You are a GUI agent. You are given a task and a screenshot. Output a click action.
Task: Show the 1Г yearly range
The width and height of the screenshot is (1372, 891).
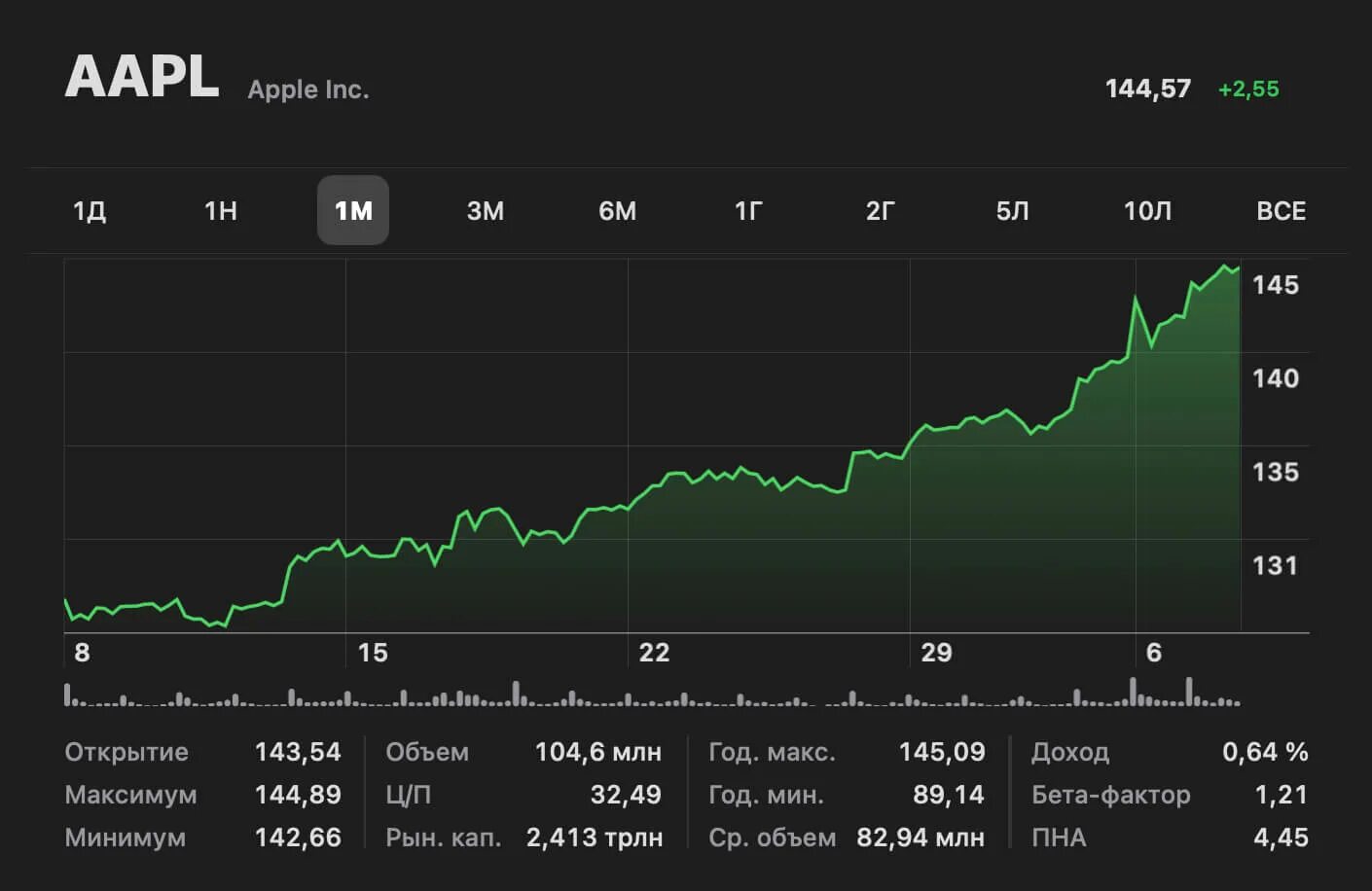(x=748, y=211)
